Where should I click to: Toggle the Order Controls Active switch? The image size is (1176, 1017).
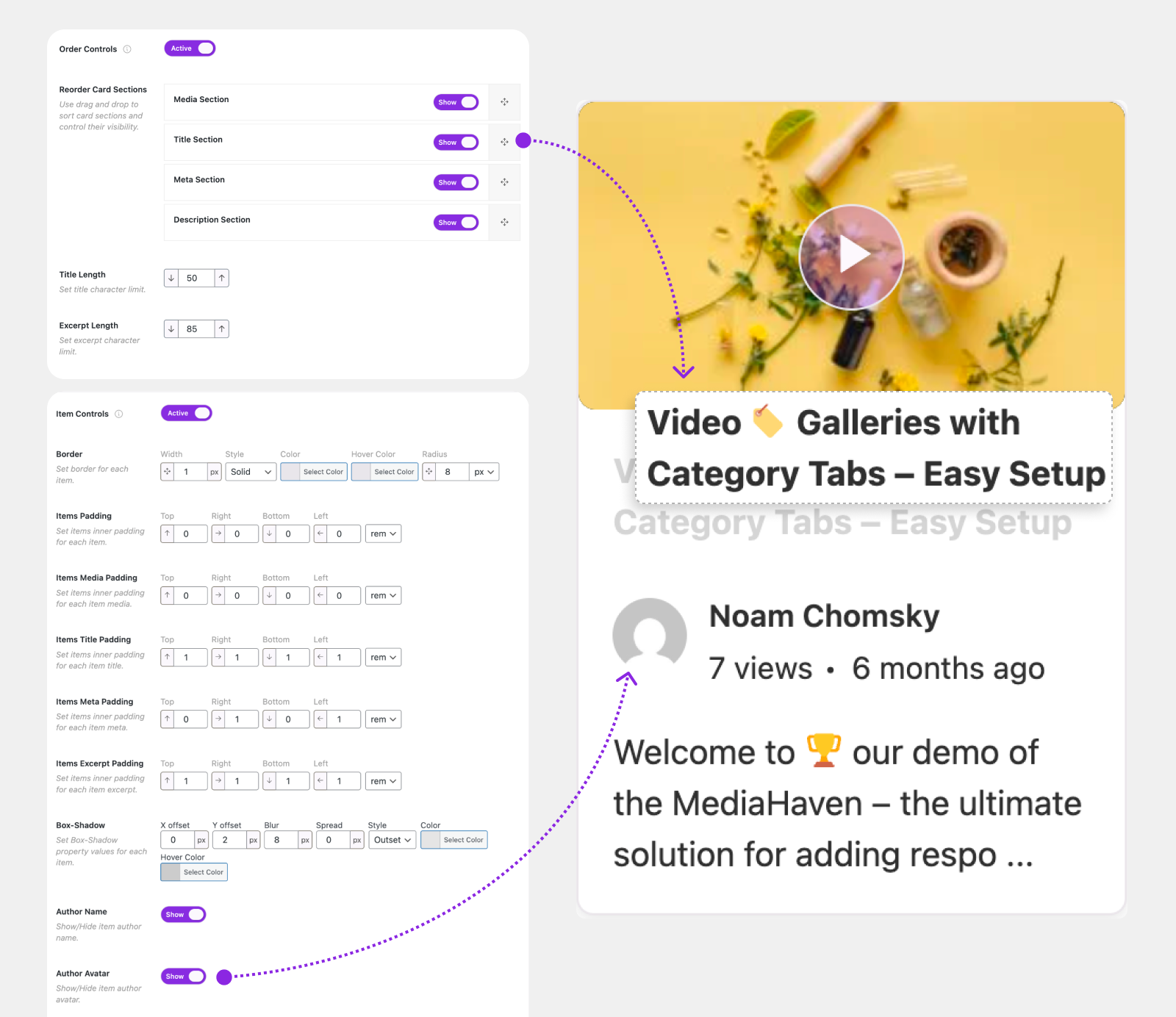tap(190, 48)
